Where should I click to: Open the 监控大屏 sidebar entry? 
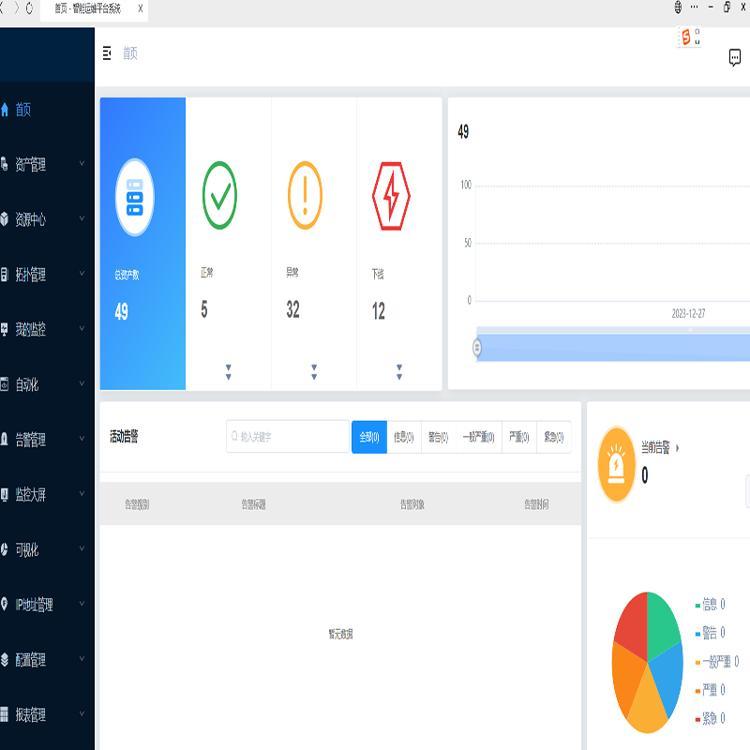(40, 495)
